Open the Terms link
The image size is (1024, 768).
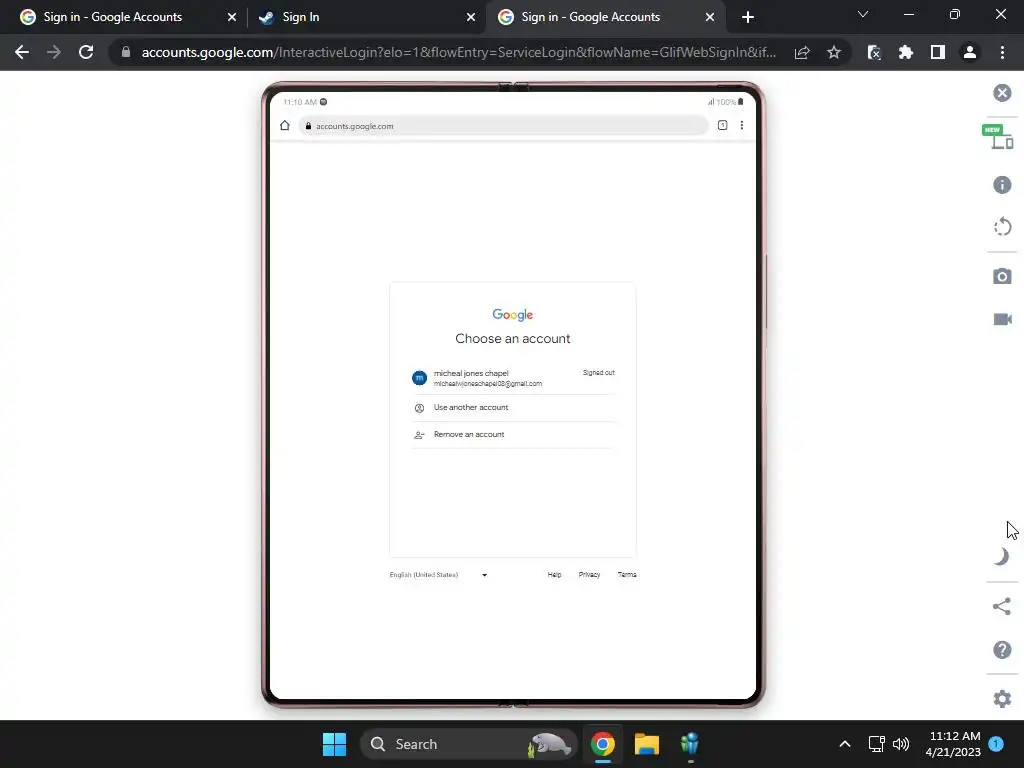(627, 575)
